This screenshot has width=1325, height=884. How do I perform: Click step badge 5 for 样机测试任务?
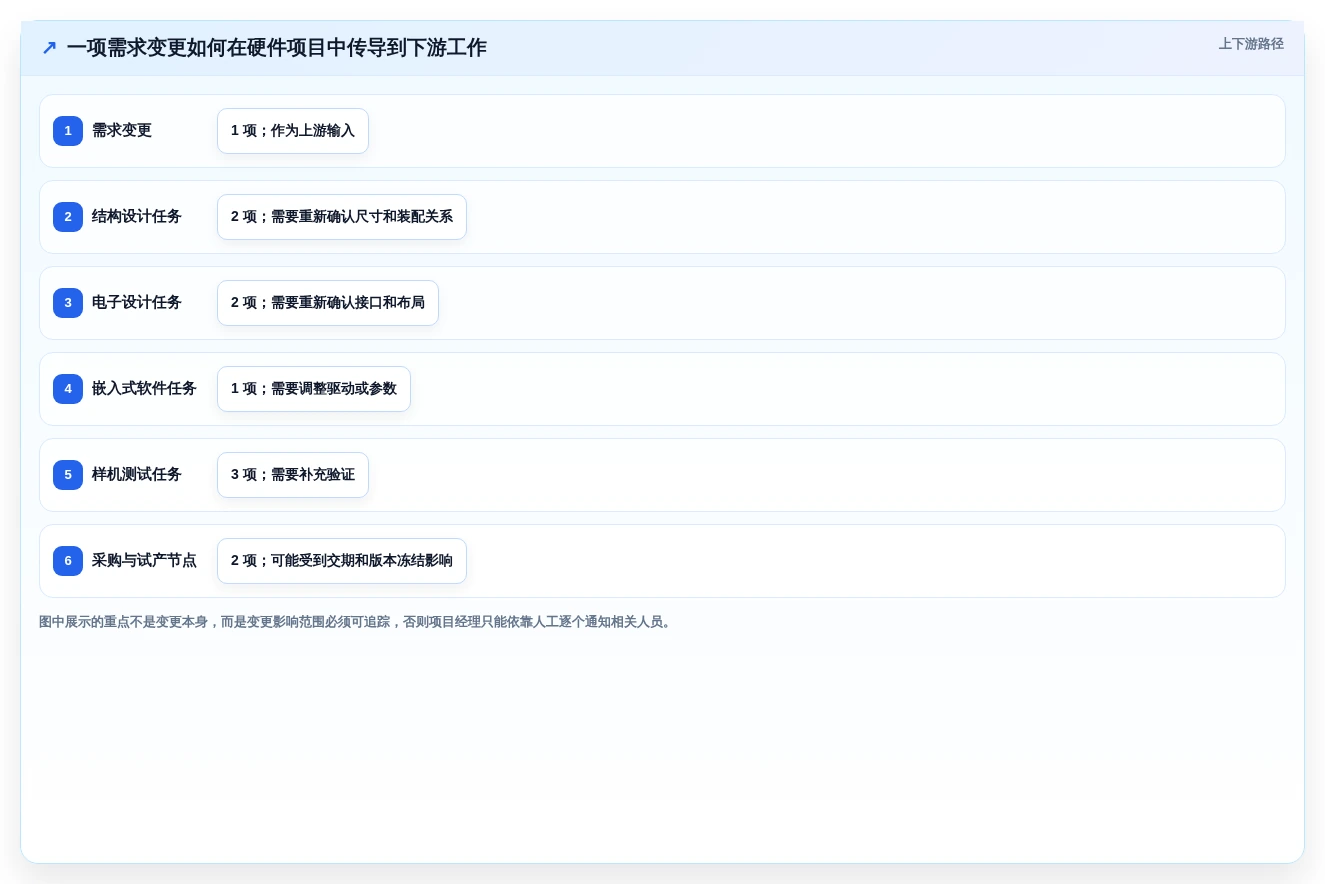coord(68,475)
